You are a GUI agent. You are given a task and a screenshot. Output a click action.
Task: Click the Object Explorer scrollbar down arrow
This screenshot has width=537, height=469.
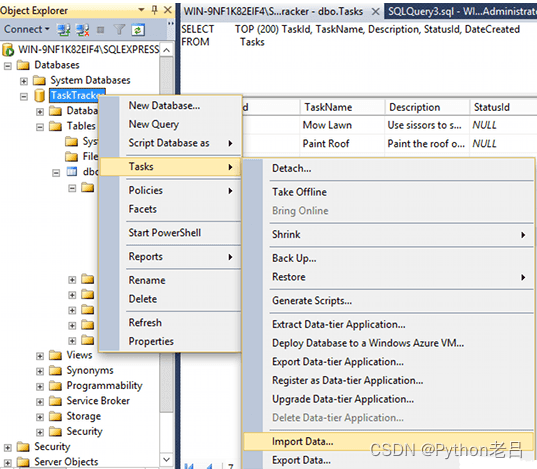pyautogui.click(x=166, y=459)
